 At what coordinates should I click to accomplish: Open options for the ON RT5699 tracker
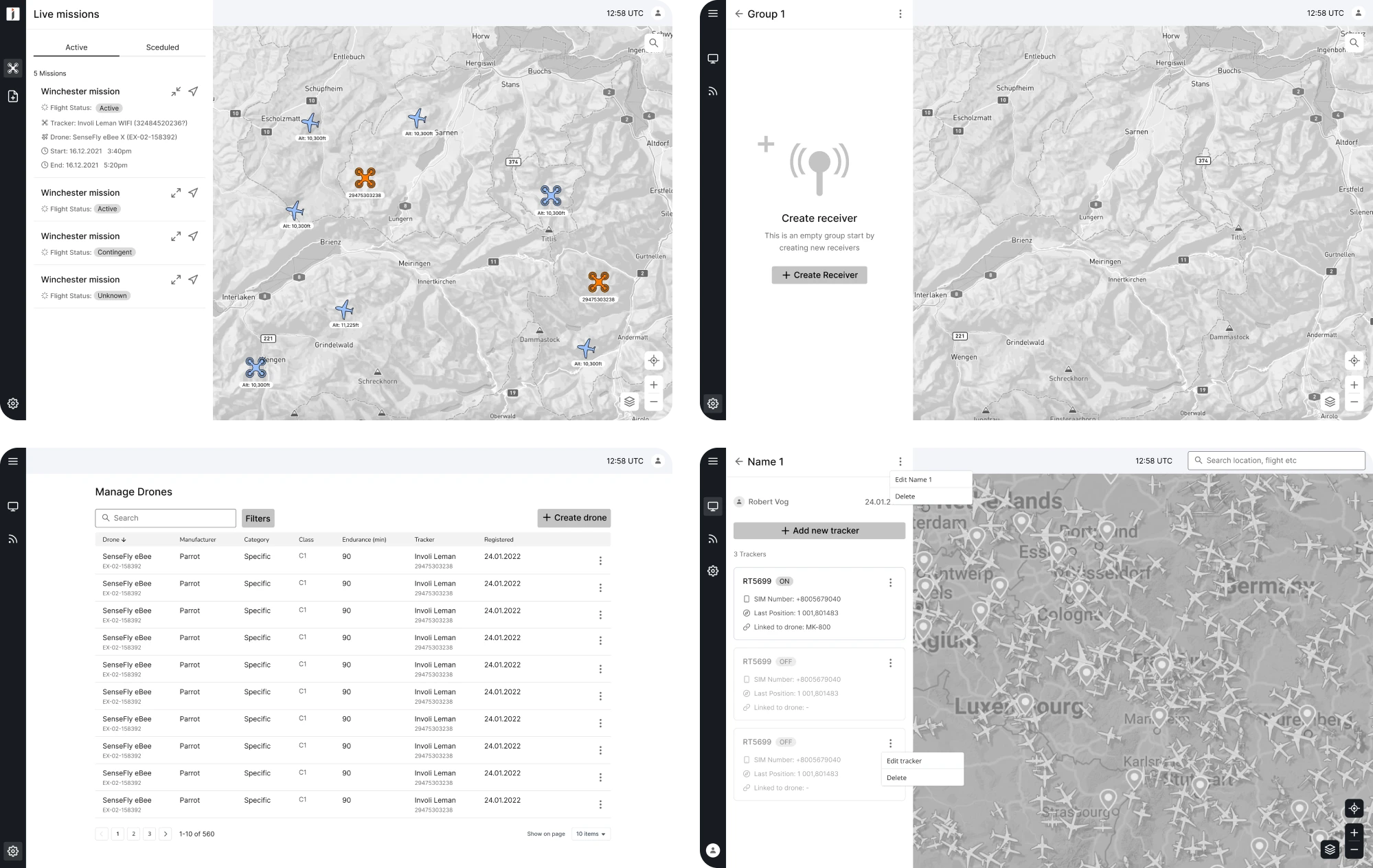[890, 582]
